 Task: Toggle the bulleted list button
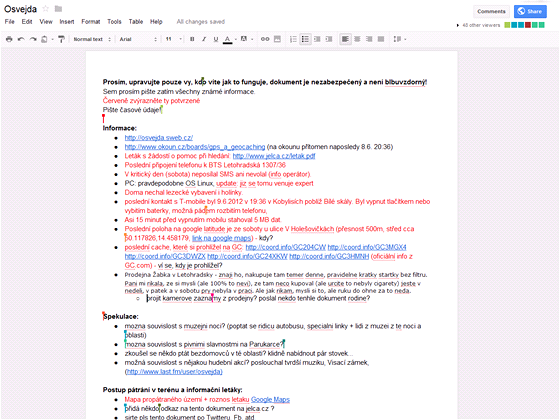coord(305,39)
